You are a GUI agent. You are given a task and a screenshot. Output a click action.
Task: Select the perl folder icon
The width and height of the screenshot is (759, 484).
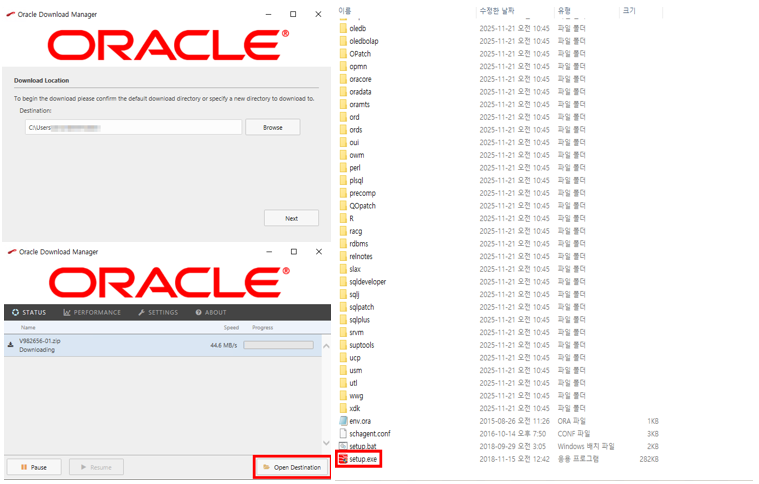pos(343,167)
